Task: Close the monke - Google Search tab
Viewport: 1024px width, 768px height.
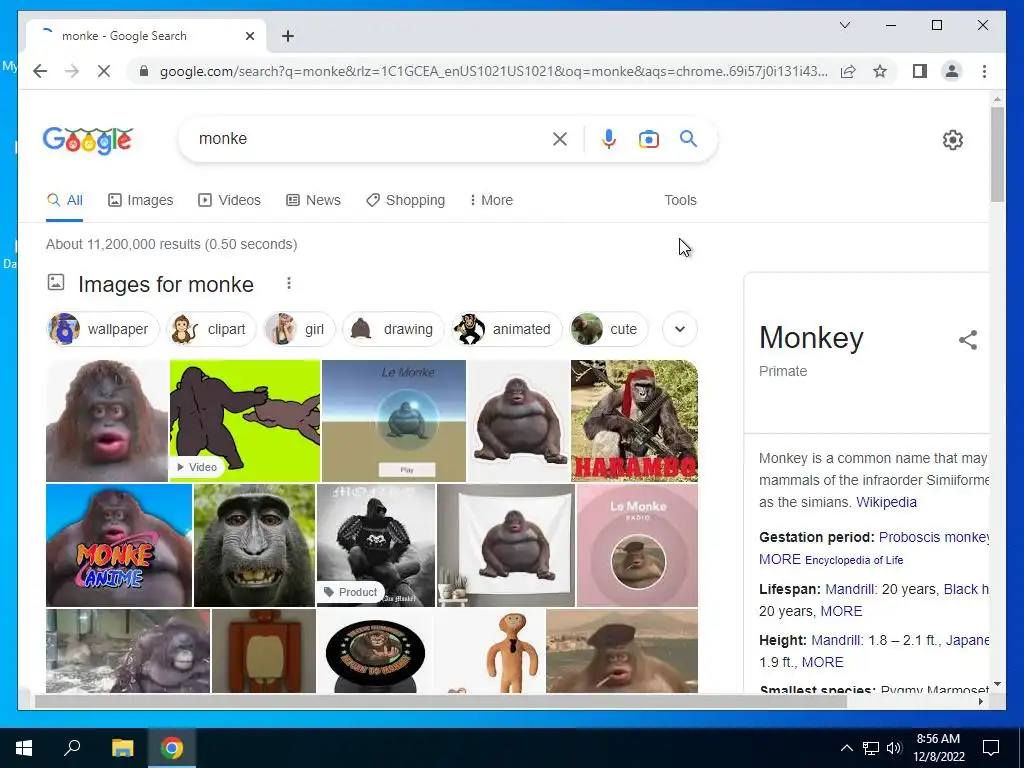Action: [249, 36]
